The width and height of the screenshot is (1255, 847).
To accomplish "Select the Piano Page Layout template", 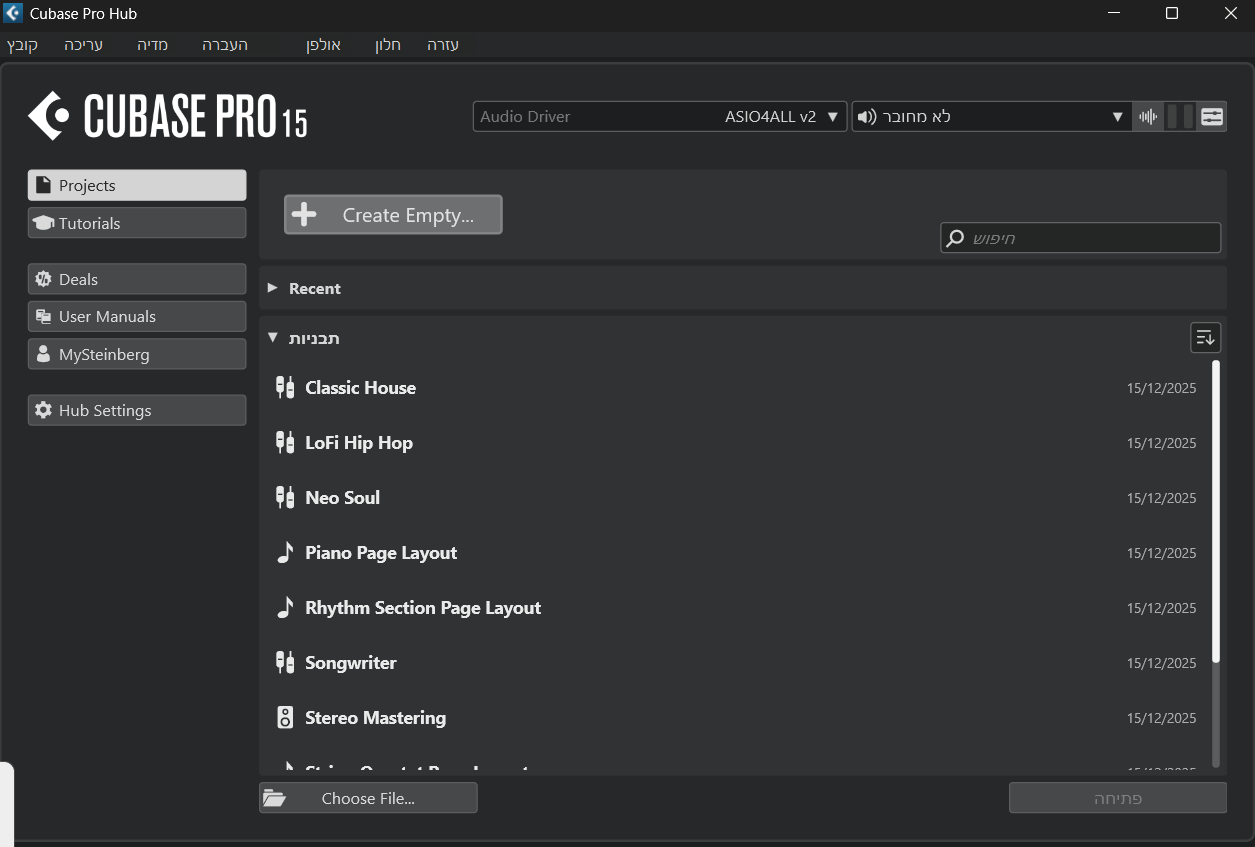I will (735, 553).
